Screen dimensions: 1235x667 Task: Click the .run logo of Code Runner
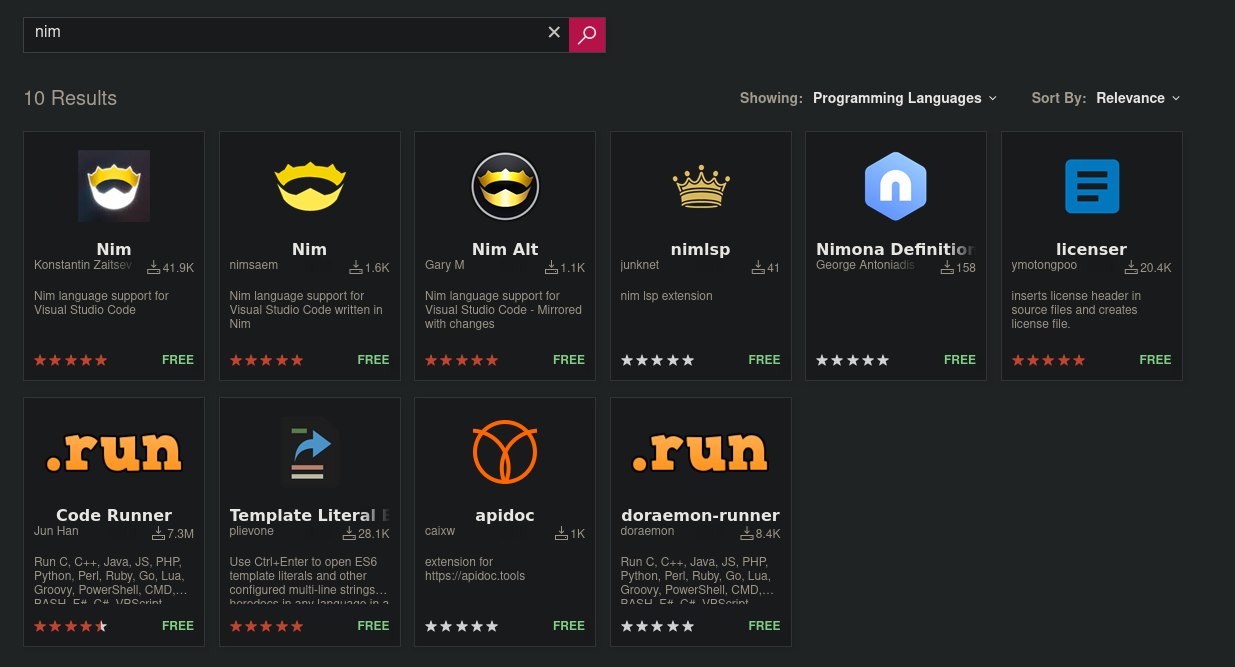coord(114,452)
